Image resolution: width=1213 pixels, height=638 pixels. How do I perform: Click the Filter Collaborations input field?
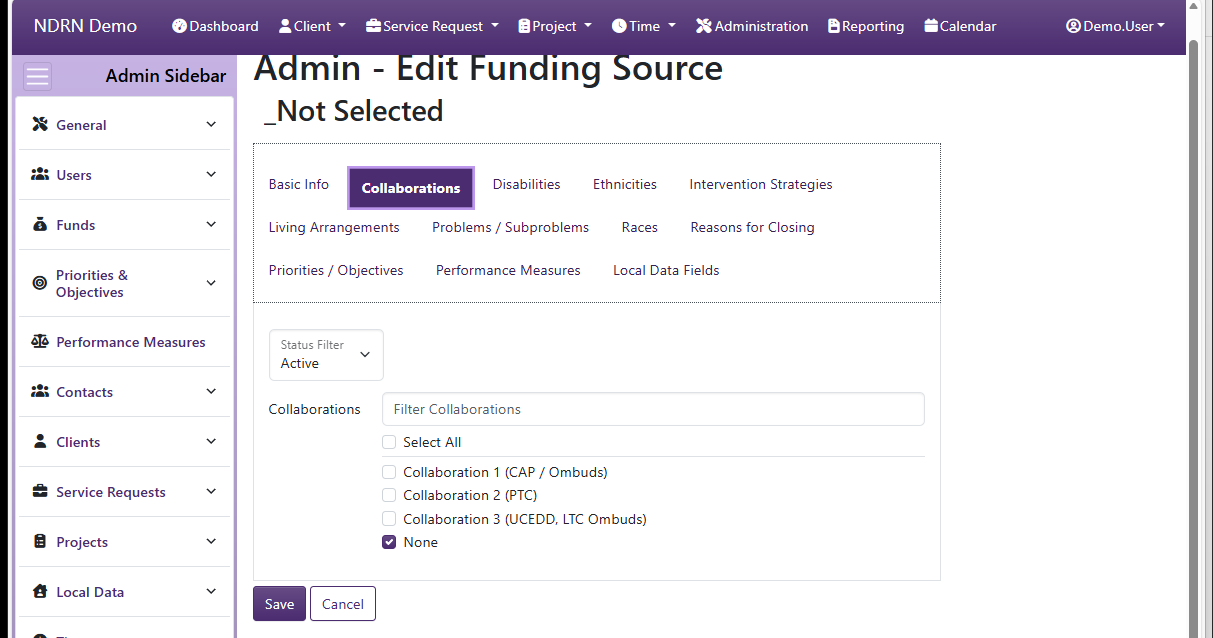[653, 409]
